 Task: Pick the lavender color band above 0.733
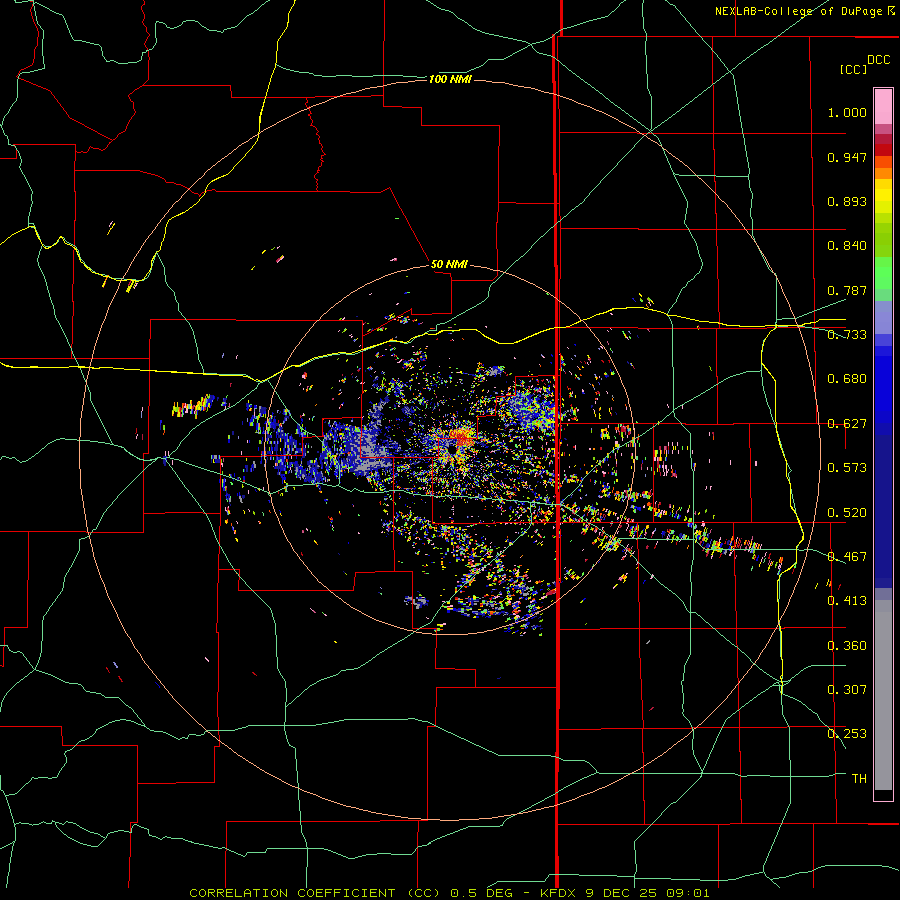tap(883, 317)
